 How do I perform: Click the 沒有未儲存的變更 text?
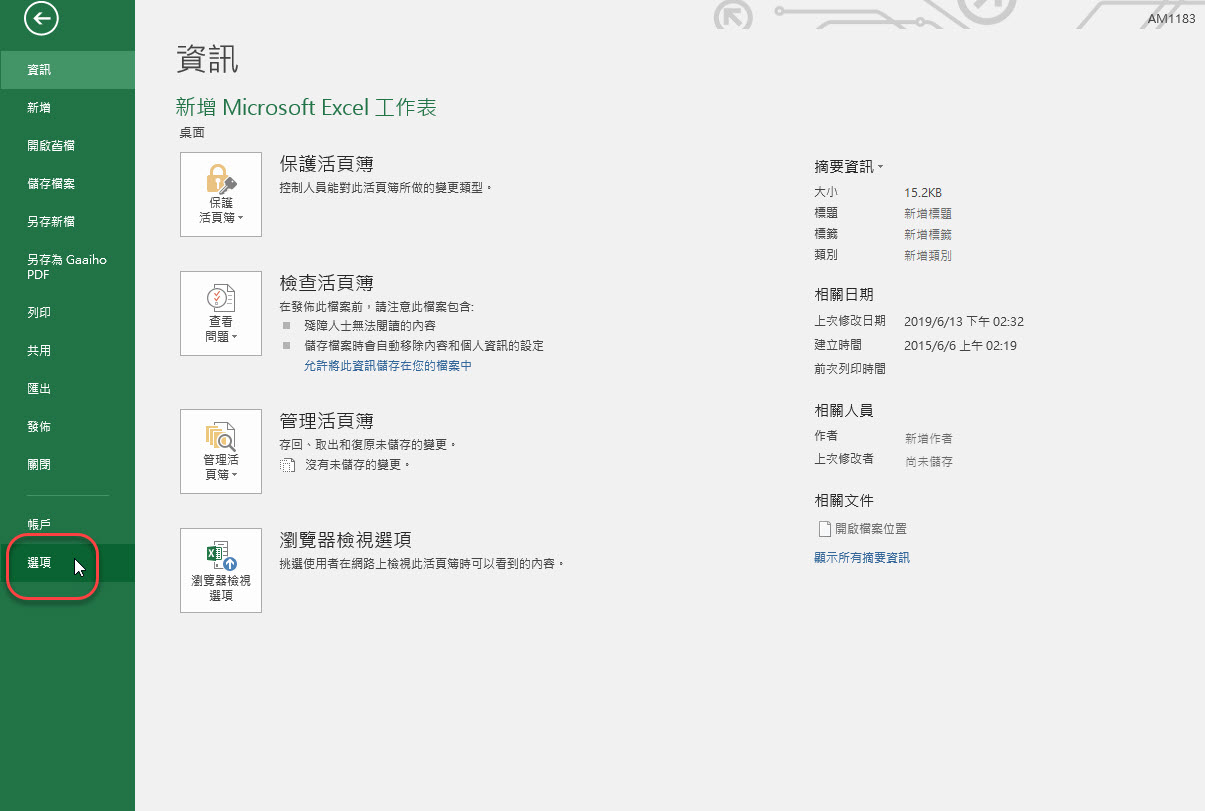tap(357, 465)
